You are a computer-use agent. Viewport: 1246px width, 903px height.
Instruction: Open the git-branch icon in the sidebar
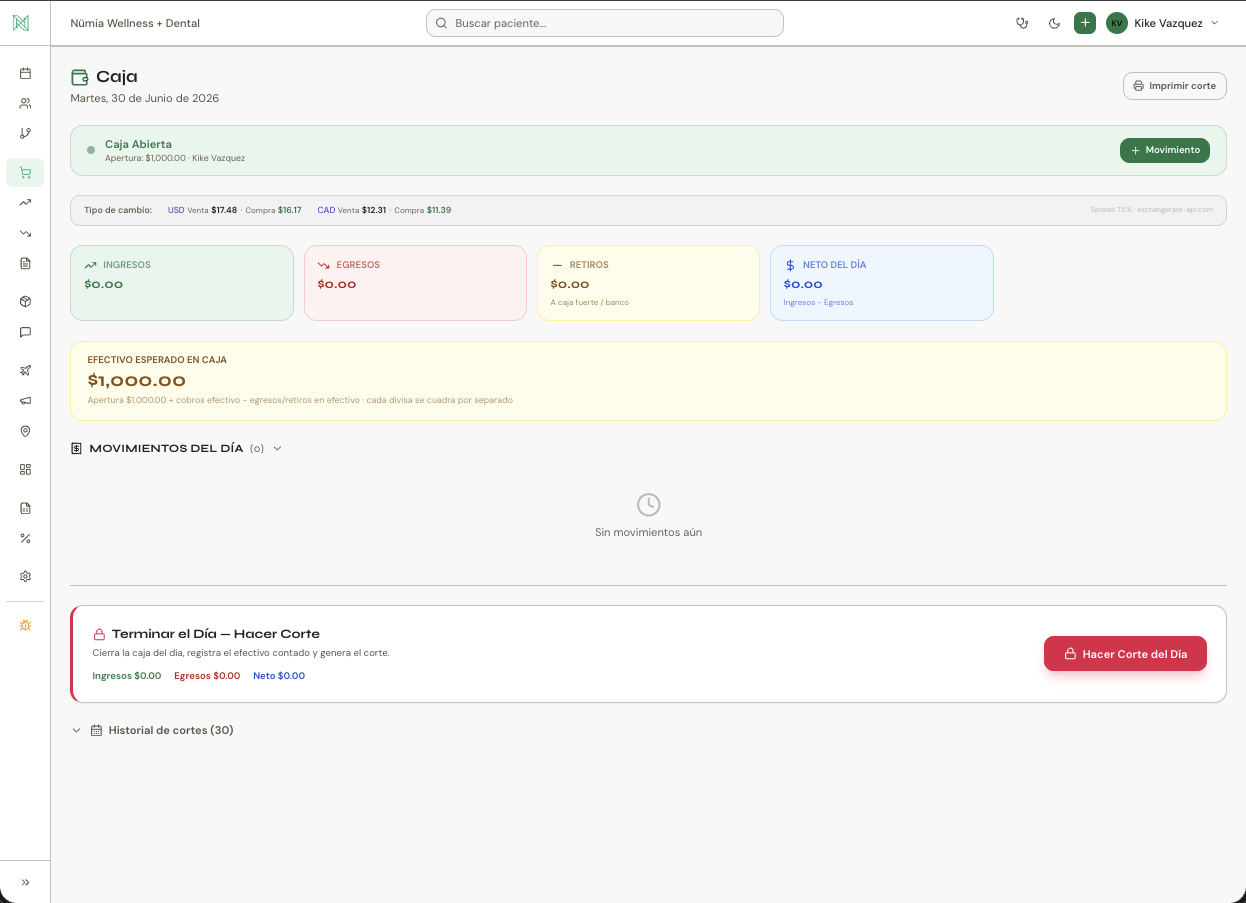click(25, 133)
